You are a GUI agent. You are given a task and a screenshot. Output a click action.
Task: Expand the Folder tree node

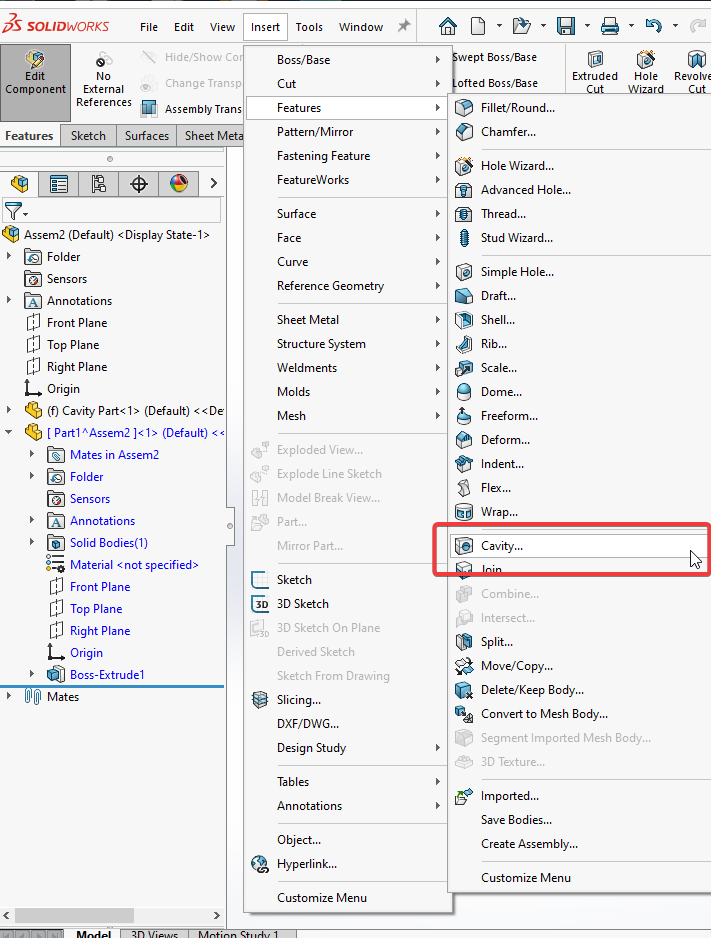tap(8, 256)
